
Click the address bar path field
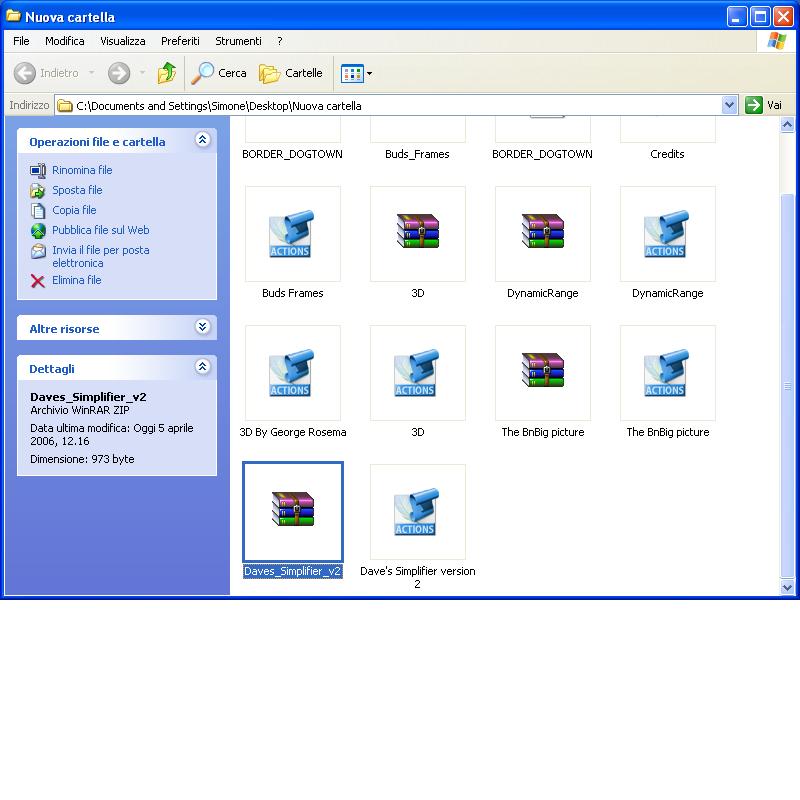point(390,105)
